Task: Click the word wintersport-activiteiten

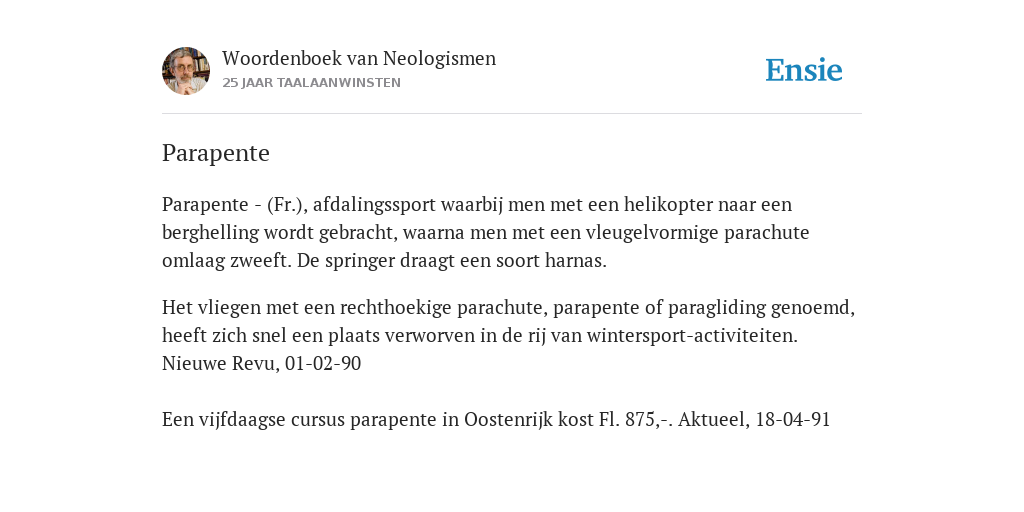Action: (x=692, y=336)
